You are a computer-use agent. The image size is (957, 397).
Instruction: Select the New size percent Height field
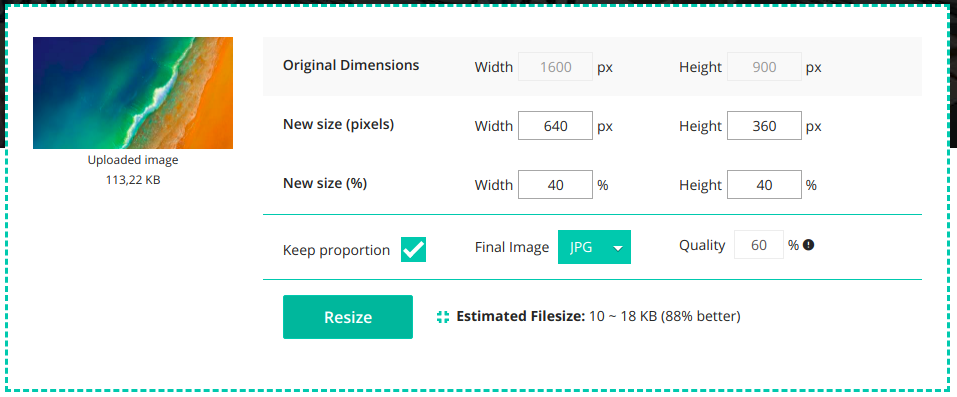(x=764, y=184)
